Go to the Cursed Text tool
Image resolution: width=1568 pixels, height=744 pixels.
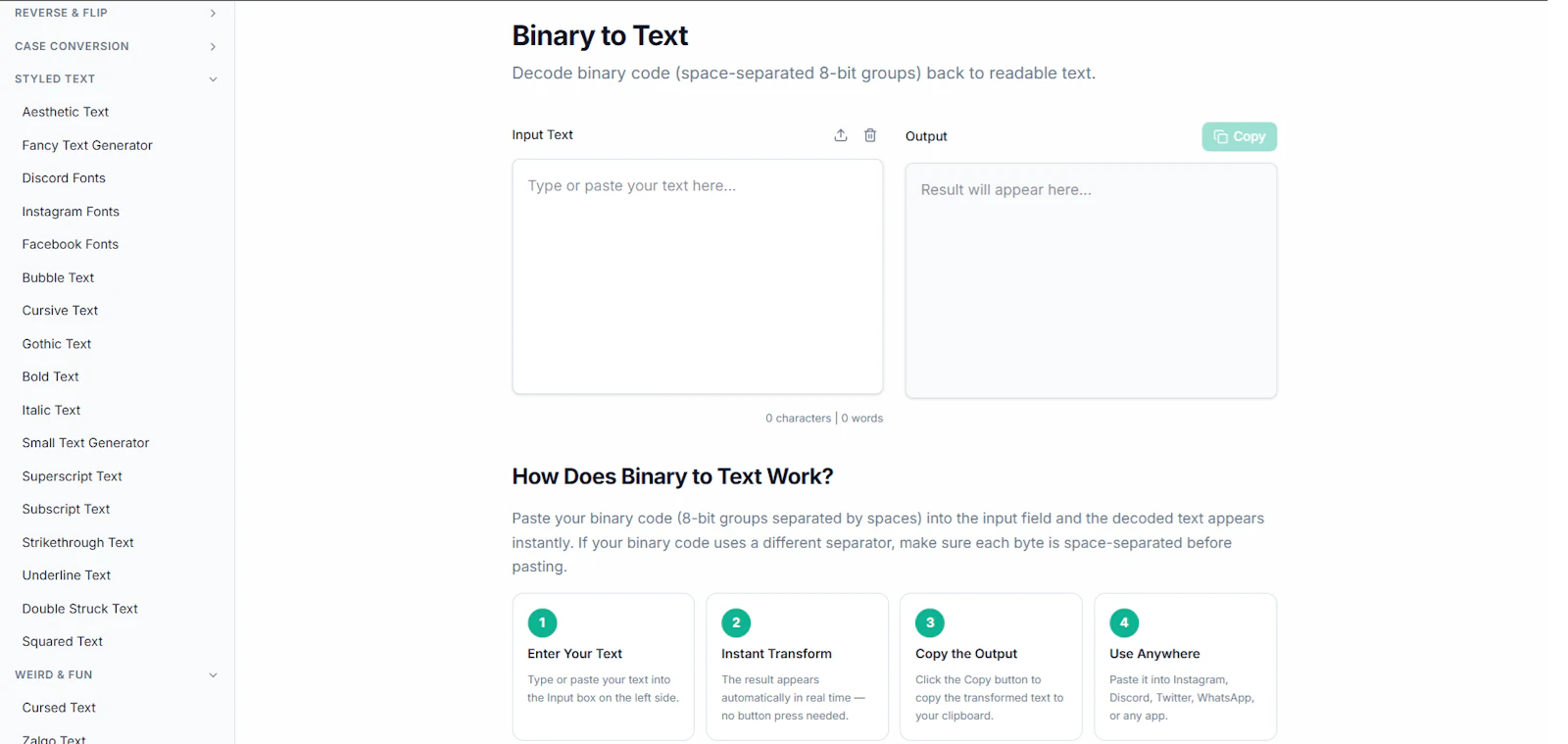click(x=59, y=708)
